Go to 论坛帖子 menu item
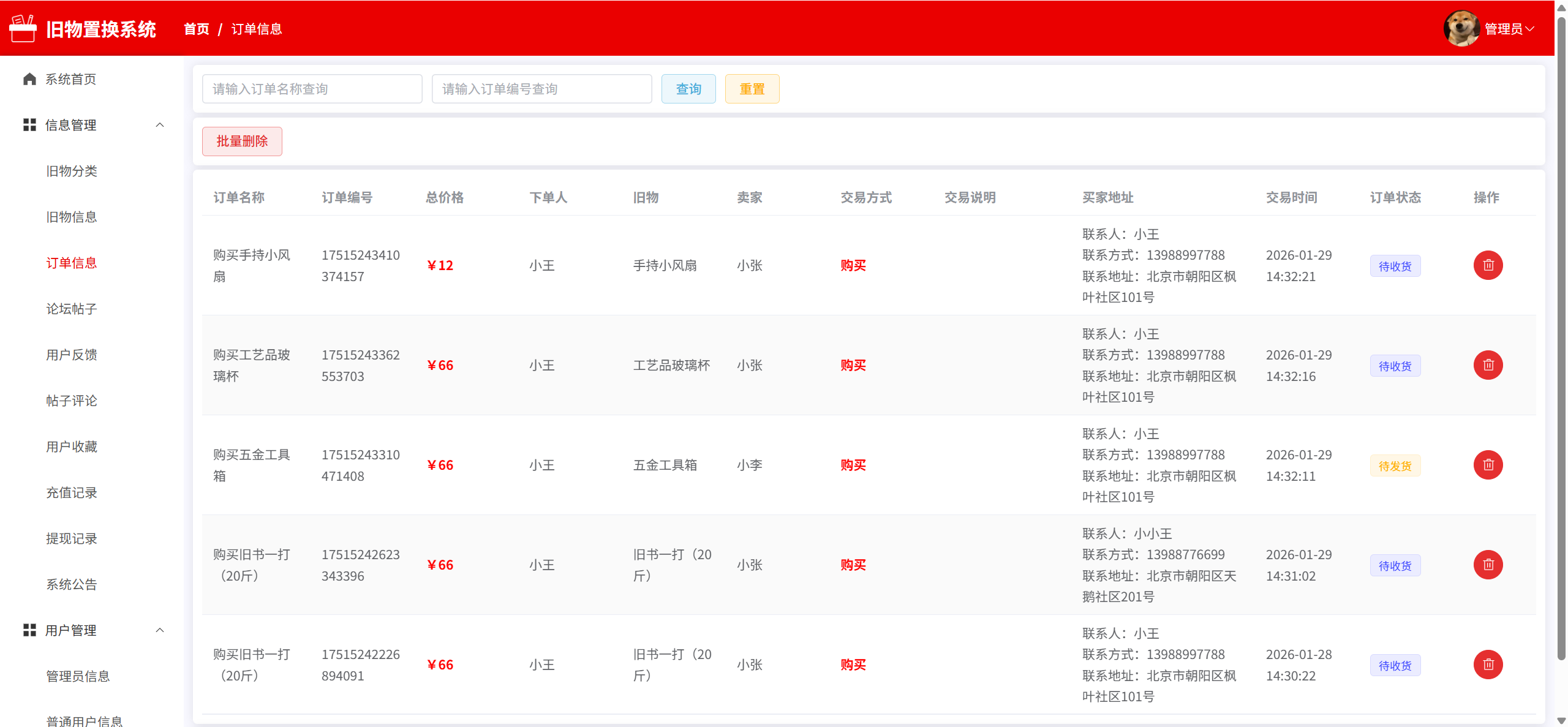This screenshot has height=727, width=1568. click(x=72, y=309)
